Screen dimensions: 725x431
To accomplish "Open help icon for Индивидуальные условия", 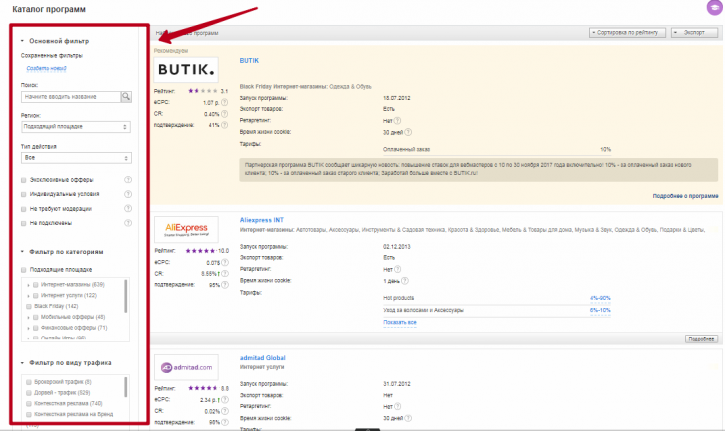I will coord(128,194).
